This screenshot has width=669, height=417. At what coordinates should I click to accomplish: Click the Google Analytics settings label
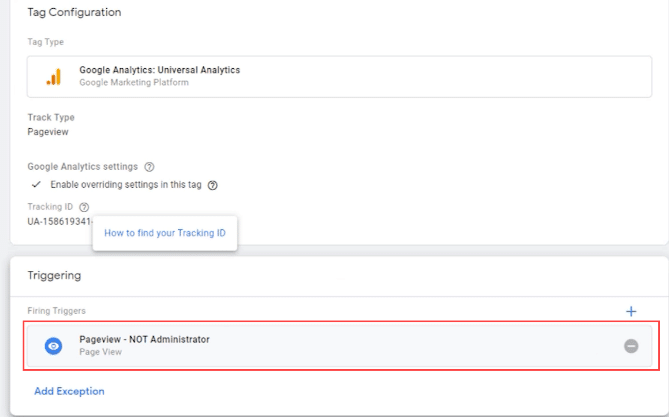pos(83,166)
